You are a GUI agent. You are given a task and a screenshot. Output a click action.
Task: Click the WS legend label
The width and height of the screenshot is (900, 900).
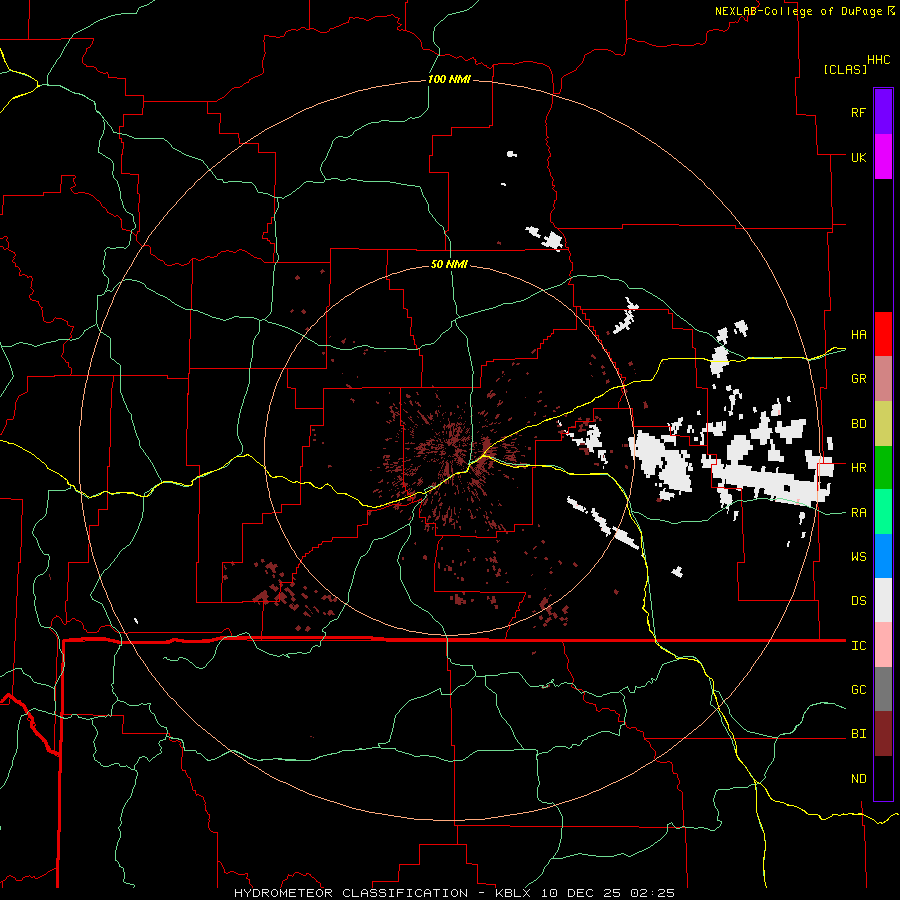click(858, 556)
